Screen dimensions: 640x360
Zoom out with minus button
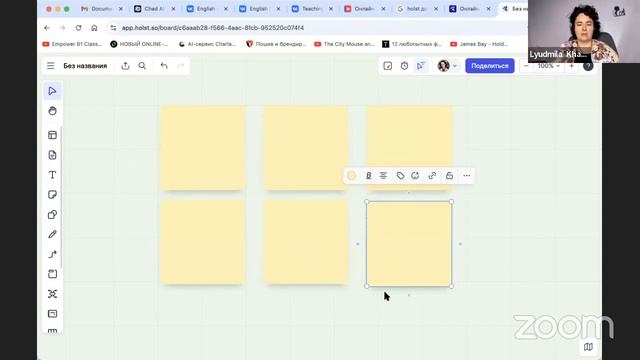pyautogui.click(x=527, y=66)
